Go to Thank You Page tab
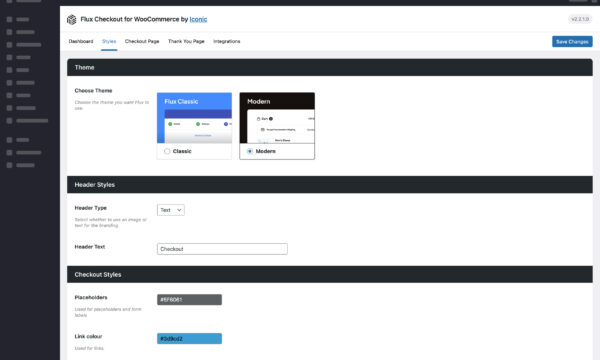Image resolution: width=600 pixels, height=360 pixels. pos(186,41)
